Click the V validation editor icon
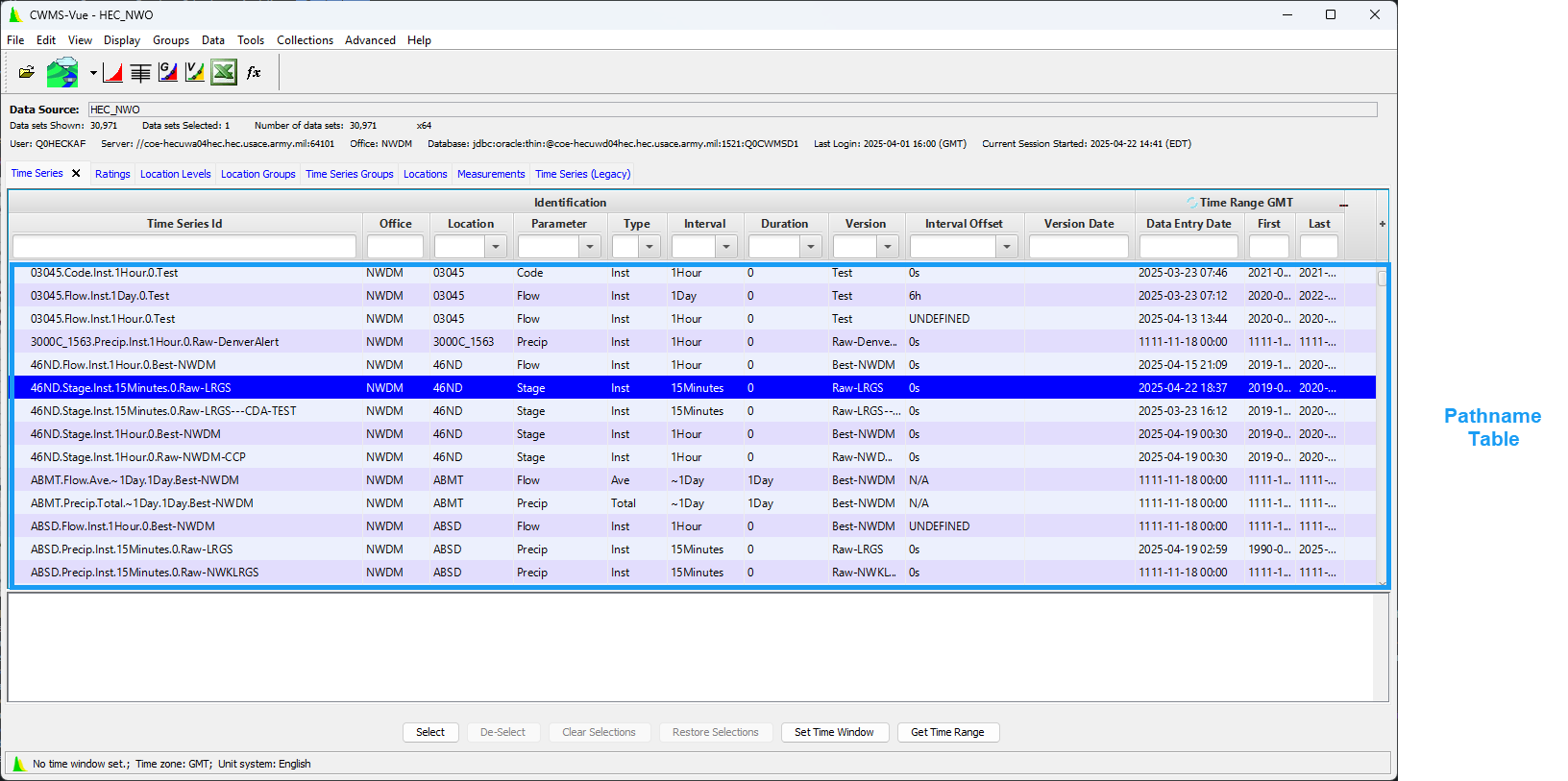Screen dimensions: 1568x781 tap(195, 72)
